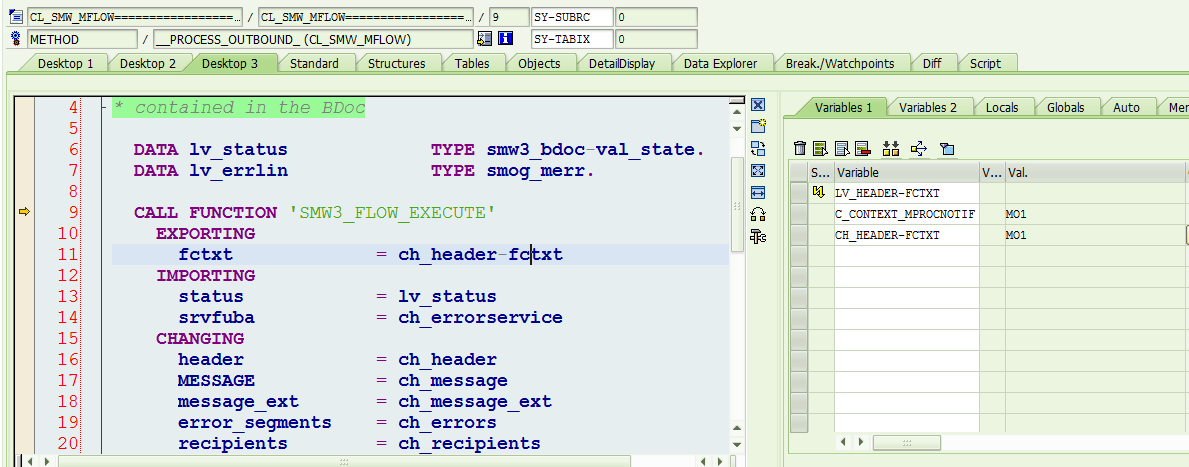Screen dimensions: 1189x467
Task: Click the funnel filter icon in Variables toolbar
Action: (946, 149)
